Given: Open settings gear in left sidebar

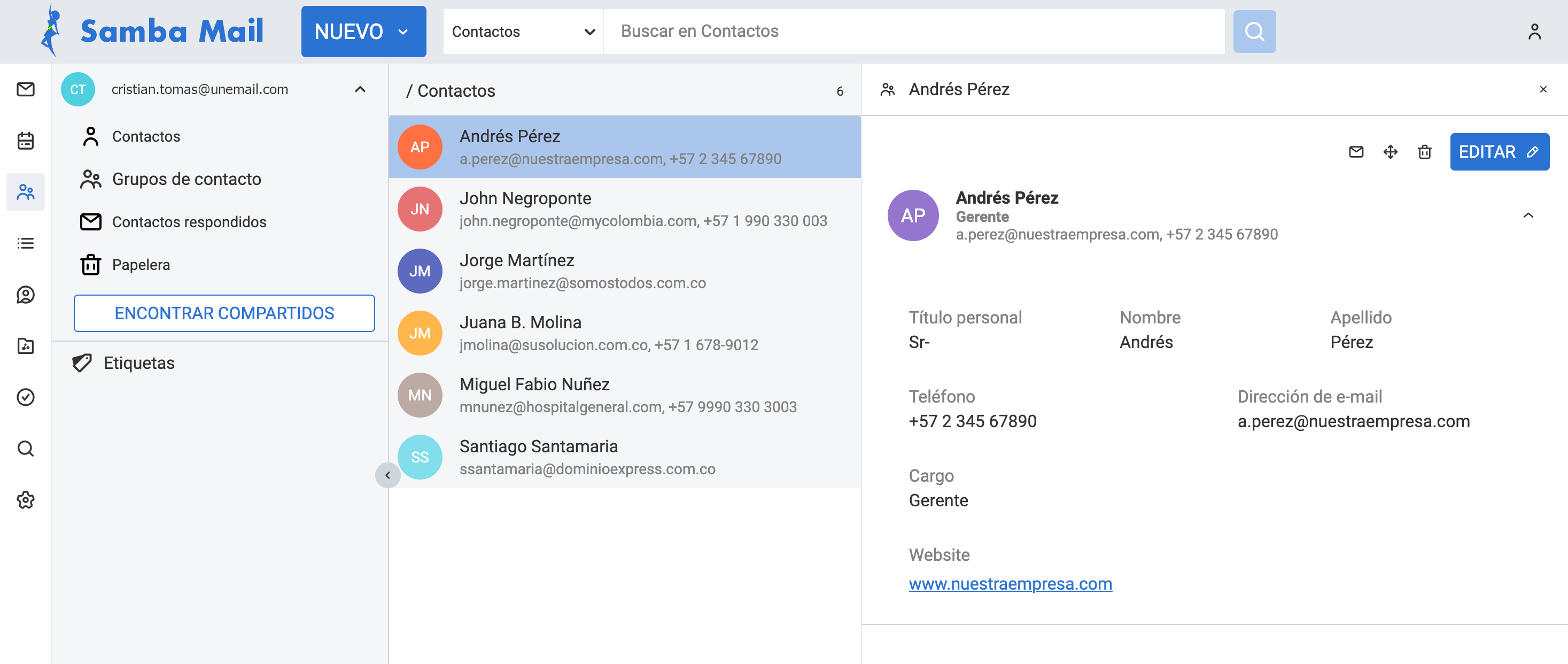Looking at the screenshot, I should (25, 500).
